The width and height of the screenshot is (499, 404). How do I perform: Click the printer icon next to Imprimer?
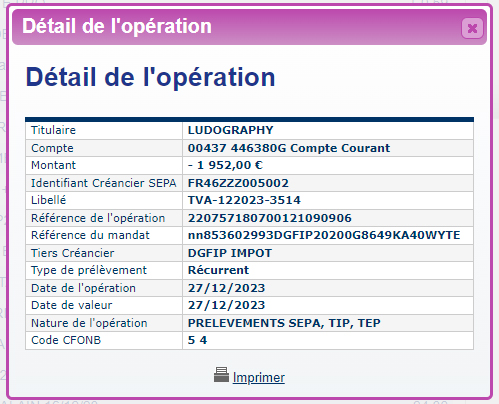point(221,375)
